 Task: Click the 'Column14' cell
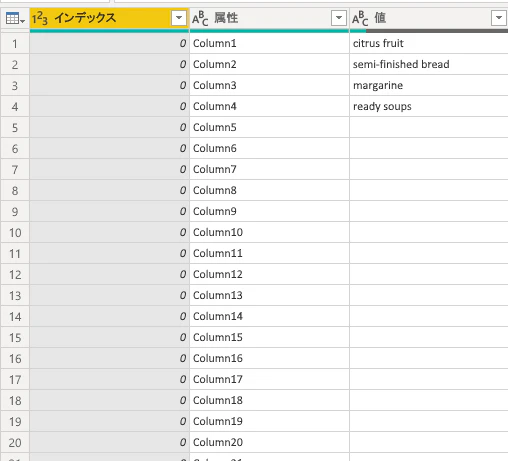tap(269, 316)
